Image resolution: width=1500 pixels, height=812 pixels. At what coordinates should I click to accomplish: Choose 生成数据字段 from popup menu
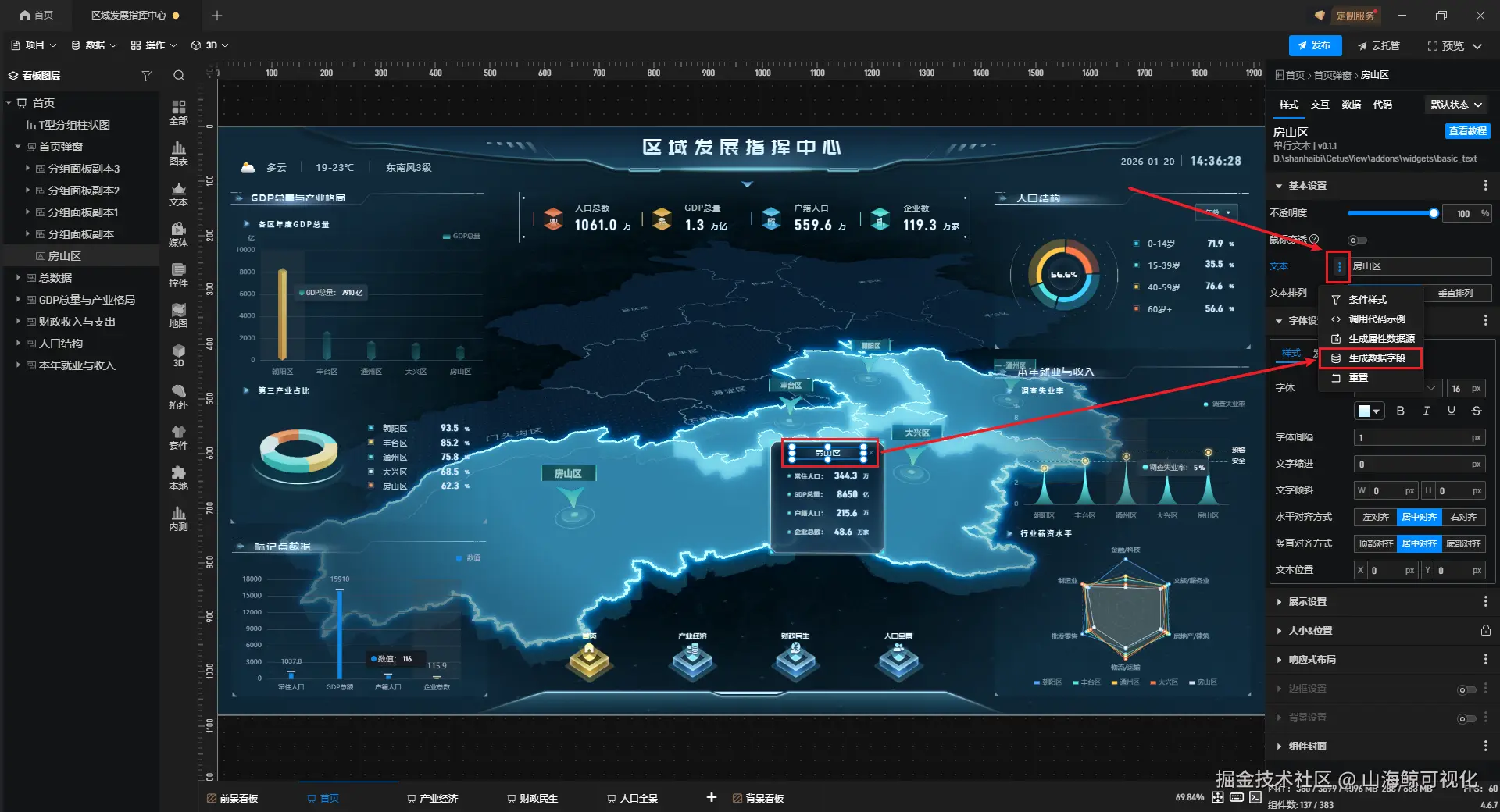[1371, 358]
